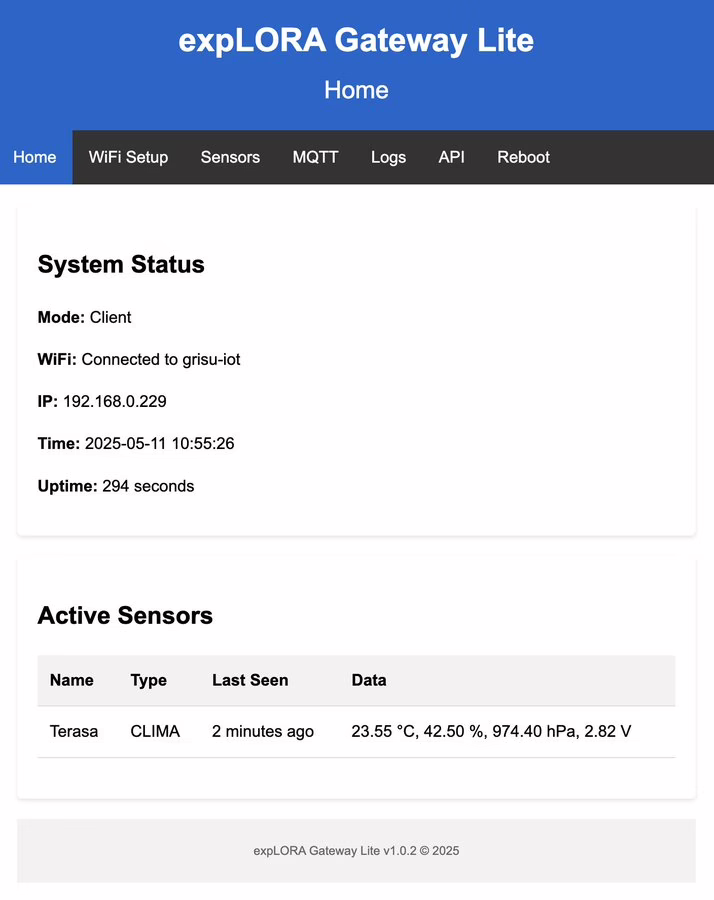Select the Terasa sensor name cell
This screenshot has height=900, width=714.
[x=74, y=731]
